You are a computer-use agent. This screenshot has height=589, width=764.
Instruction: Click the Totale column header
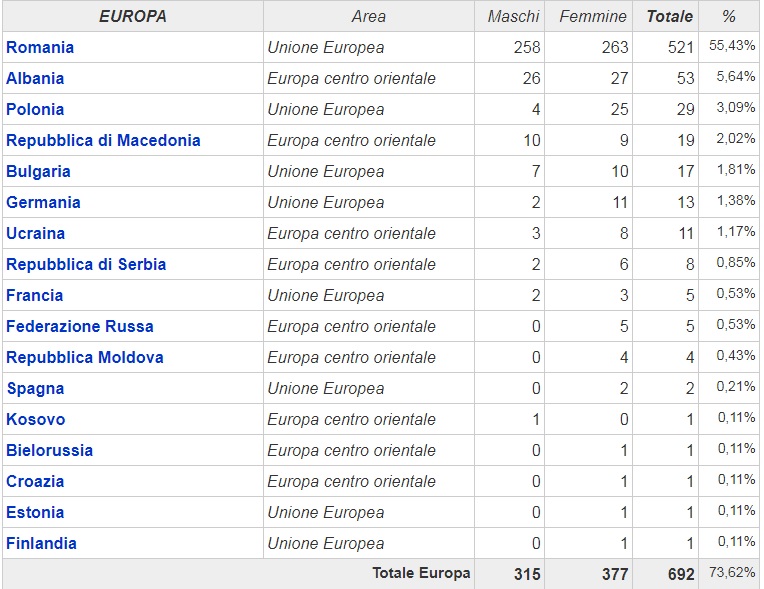669,16
